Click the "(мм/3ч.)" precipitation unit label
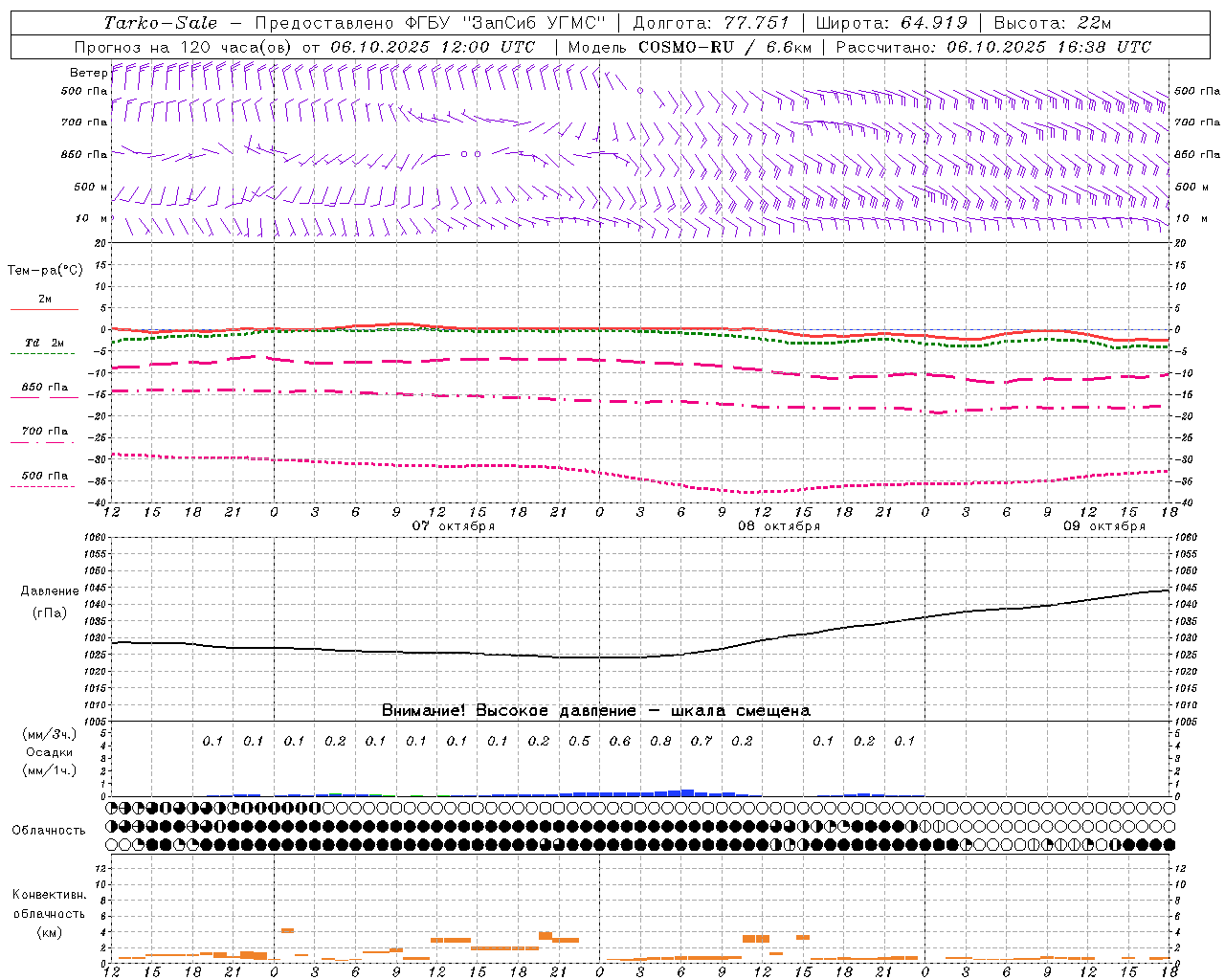Screen dimensions: 1225x980 pyautogui.click(x=50, y=734)
